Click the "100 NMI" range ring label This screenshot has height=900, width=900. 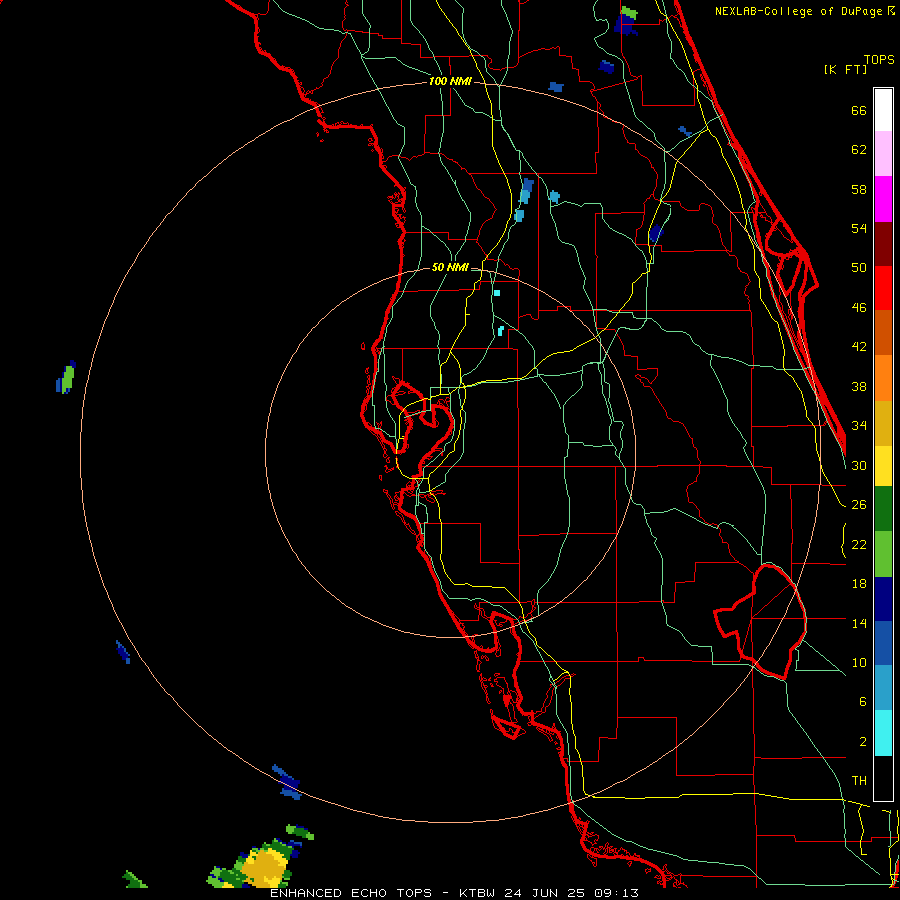(450, 82)
